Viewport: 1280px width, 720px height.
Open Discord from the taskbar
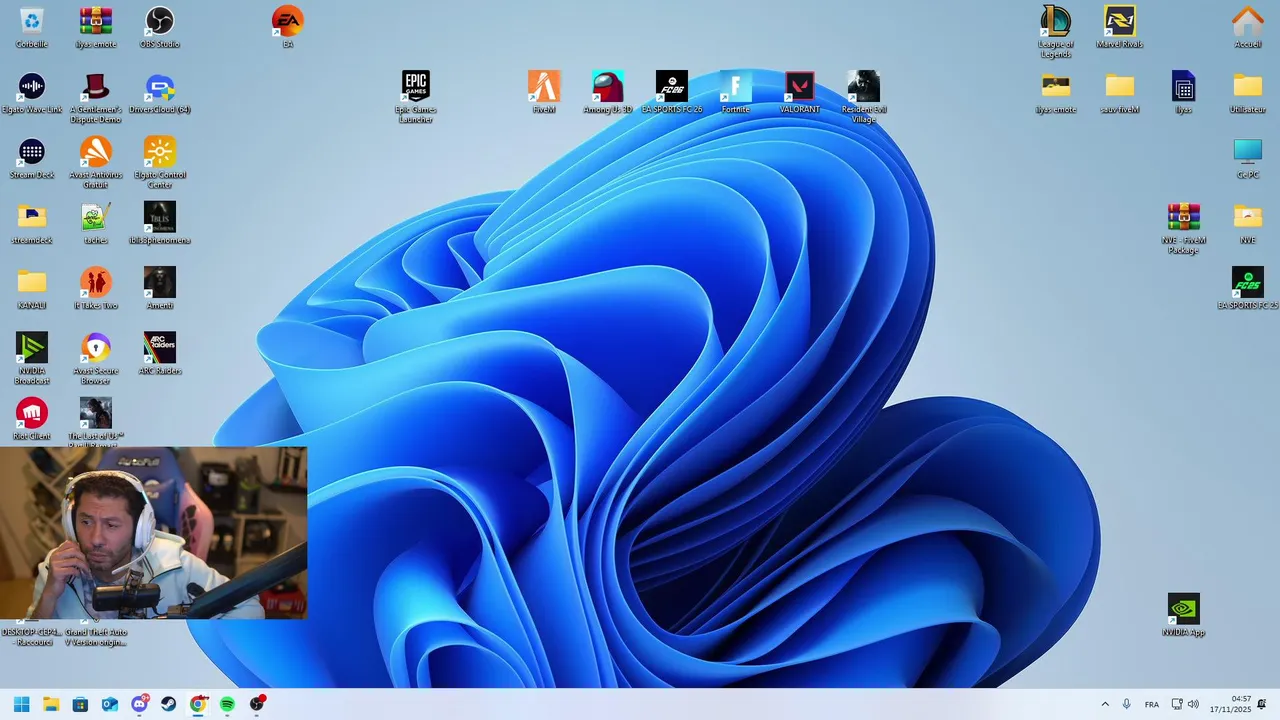tap(139, 704)
